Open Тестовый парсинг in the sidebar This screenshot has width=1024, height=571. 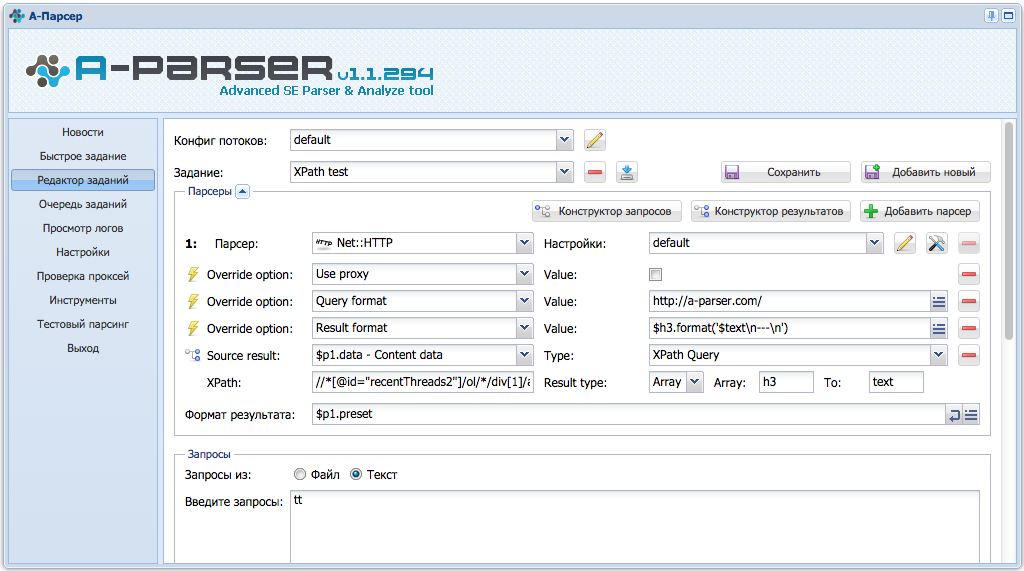pos(83,324)
